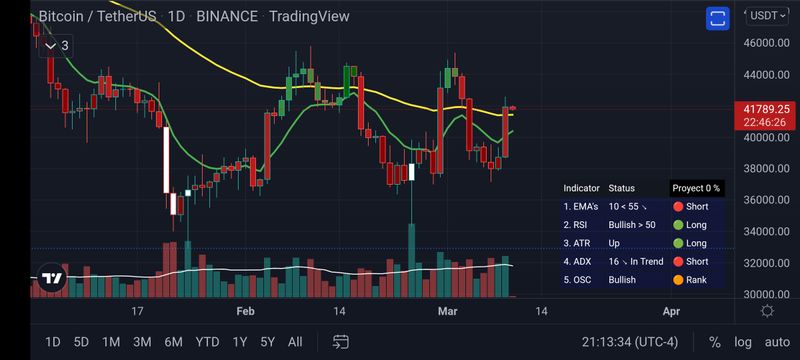Open the USDT currency dropdown
The image size is (800, 360).
point(767,16)
